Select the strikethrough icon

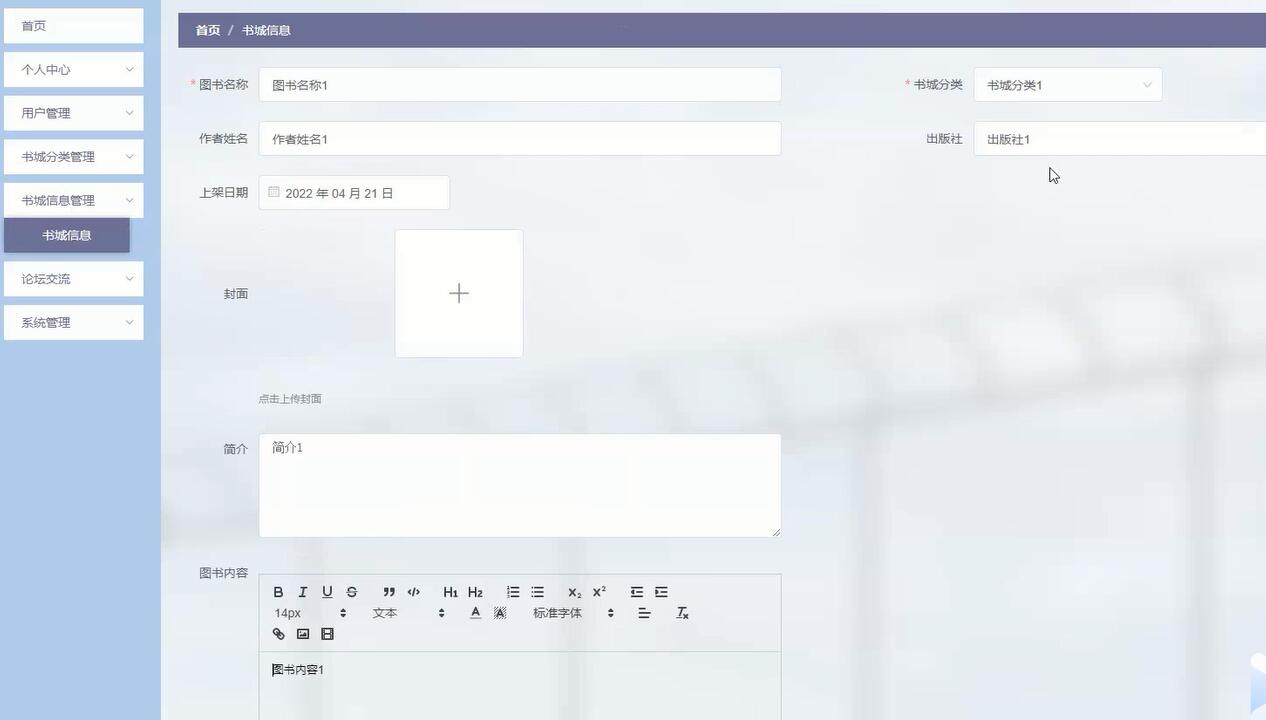point(351,591)
